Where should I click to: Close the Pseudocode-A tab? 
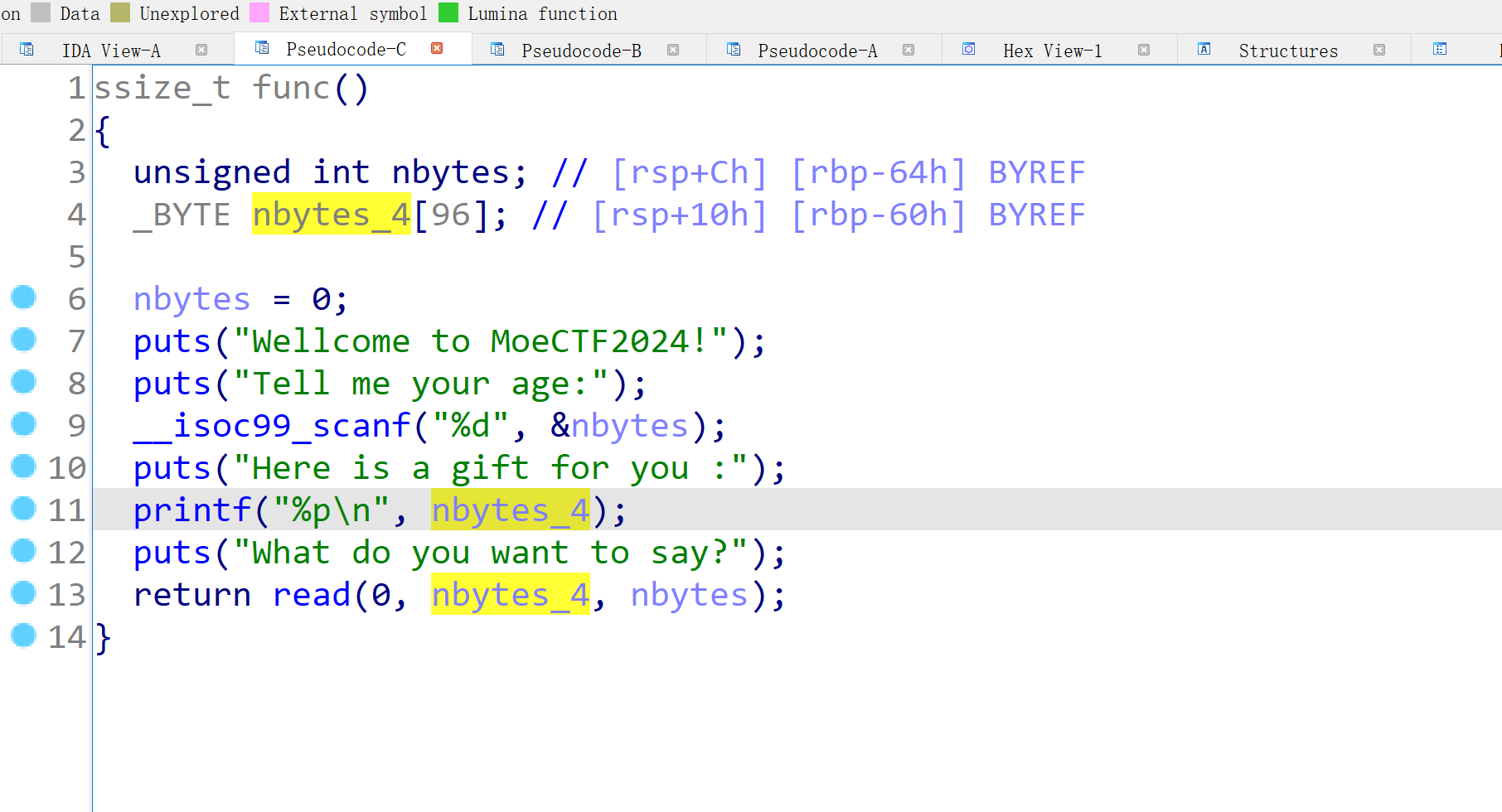(x=908, y=50)
